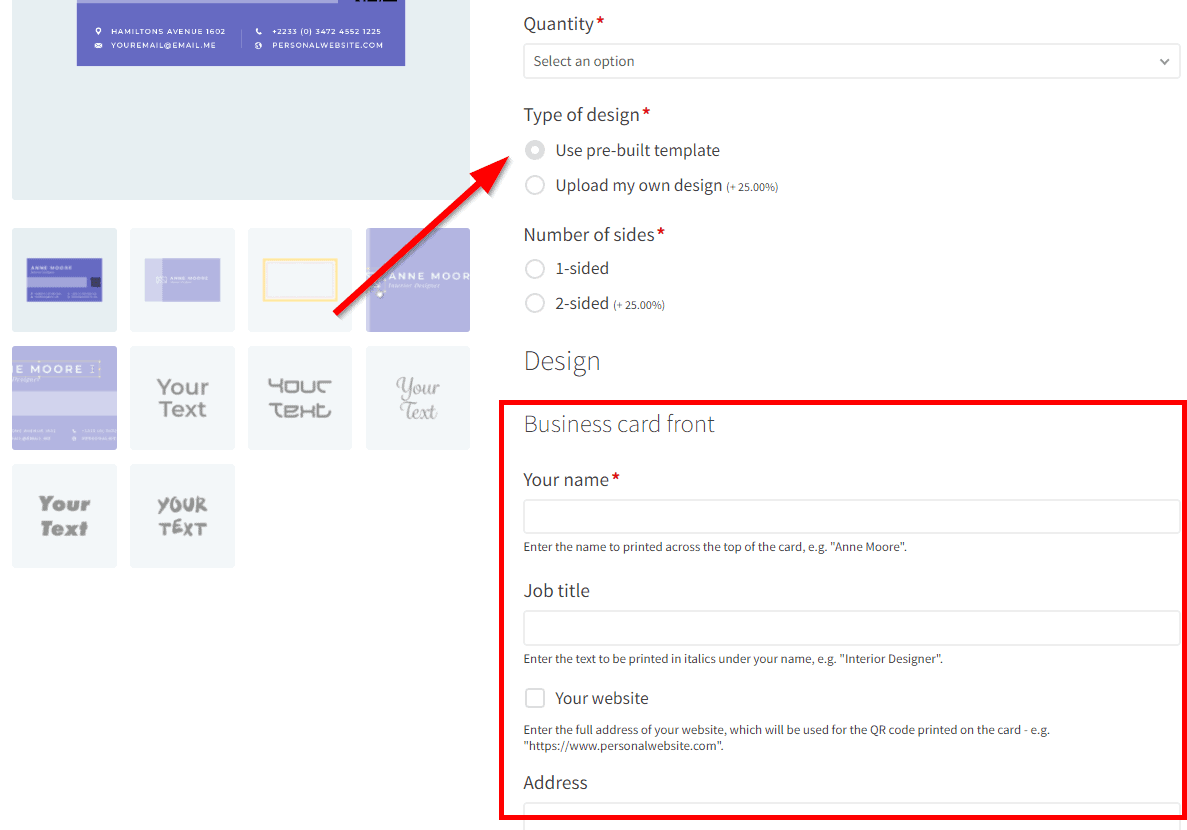This screenshot has width=1187, height=830.
Task: Select the bold chunky 'Your Text' thumbnail
Action: coord(64,516)
